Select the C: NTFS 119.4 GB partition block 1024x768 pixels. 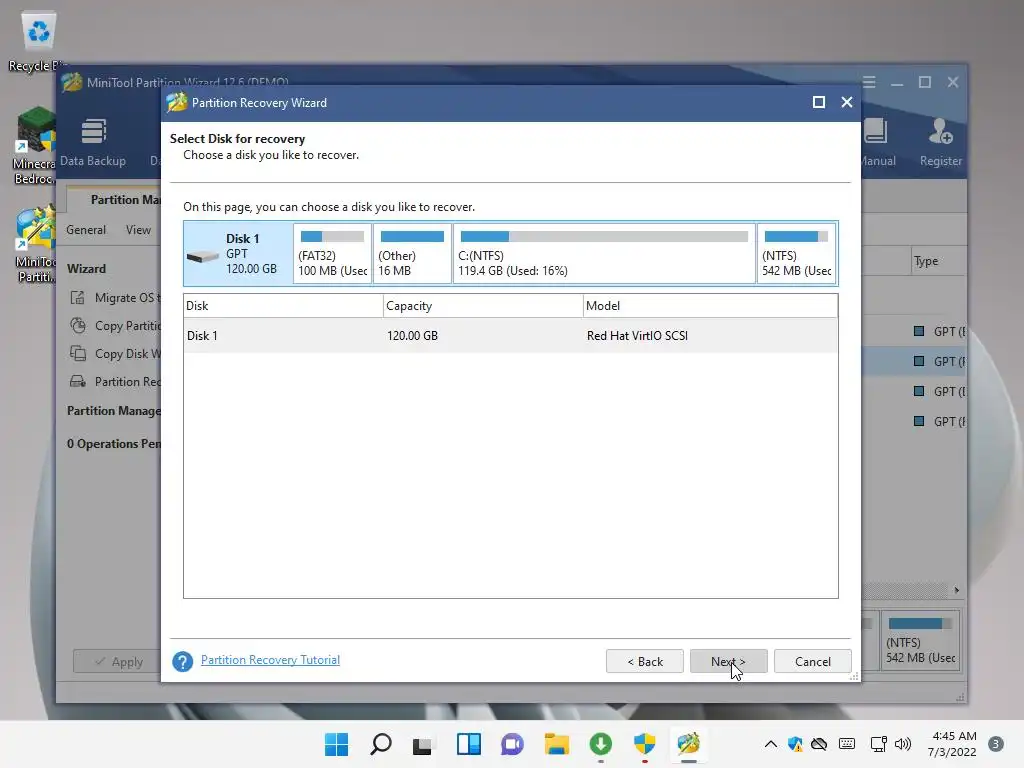[x=604, y=253]
